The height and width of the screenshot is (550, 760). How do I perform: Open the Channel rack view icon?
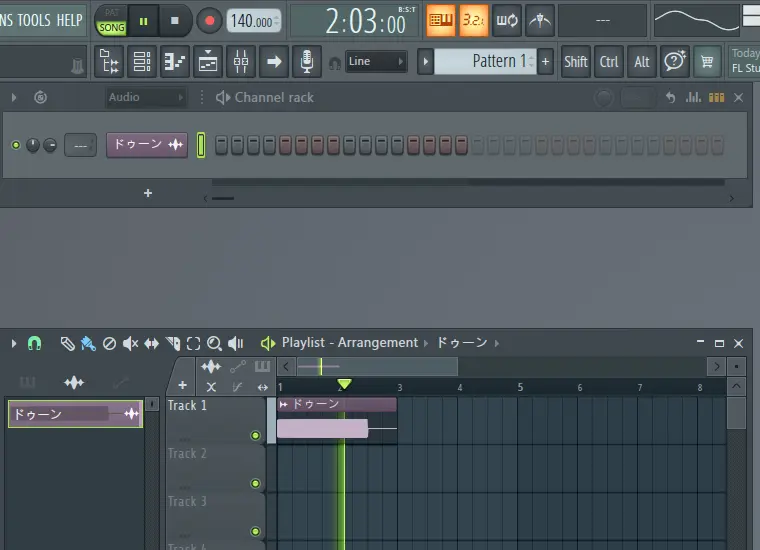tap(175, 62)
